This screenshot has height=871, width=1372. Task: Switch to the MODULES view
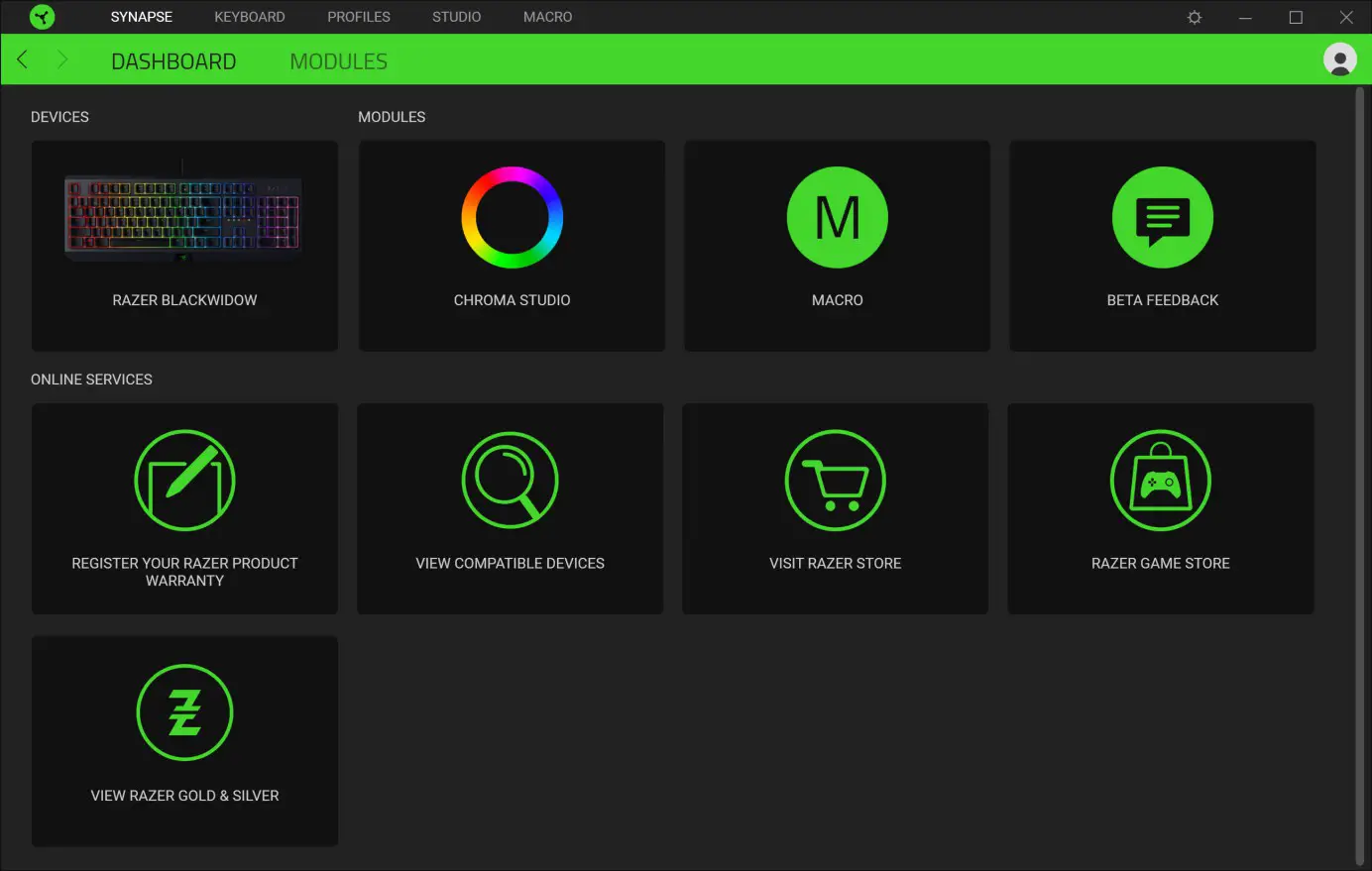click(338, 60)
